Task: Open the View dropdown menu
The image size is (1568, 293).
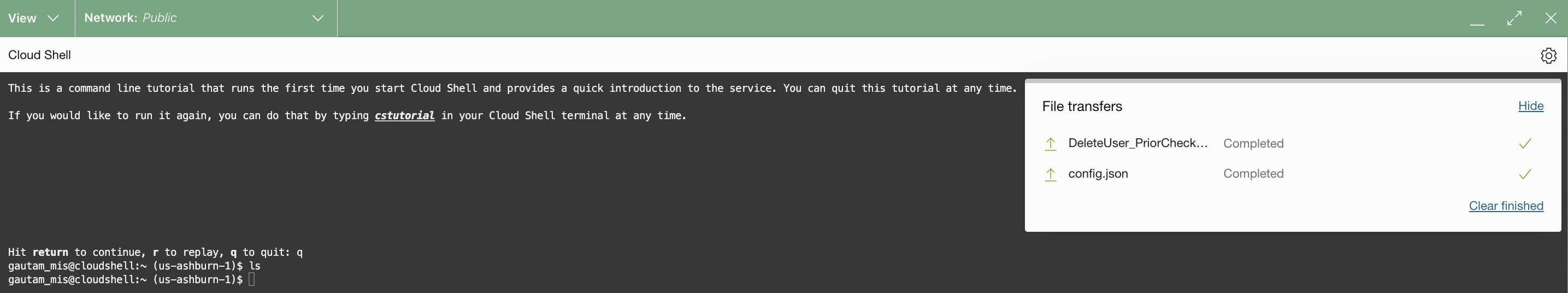Action: pyautogui.click(x=33, y=18)
